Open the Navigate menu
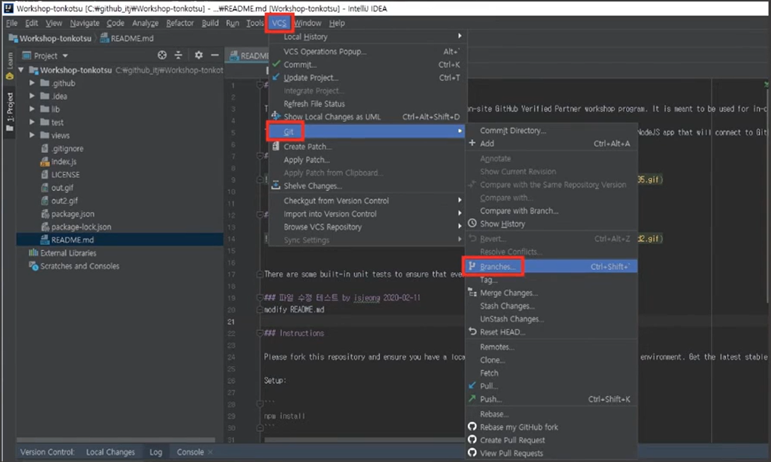Image resolution: width=771 pixels, height=462 pixels. [84, 23]
